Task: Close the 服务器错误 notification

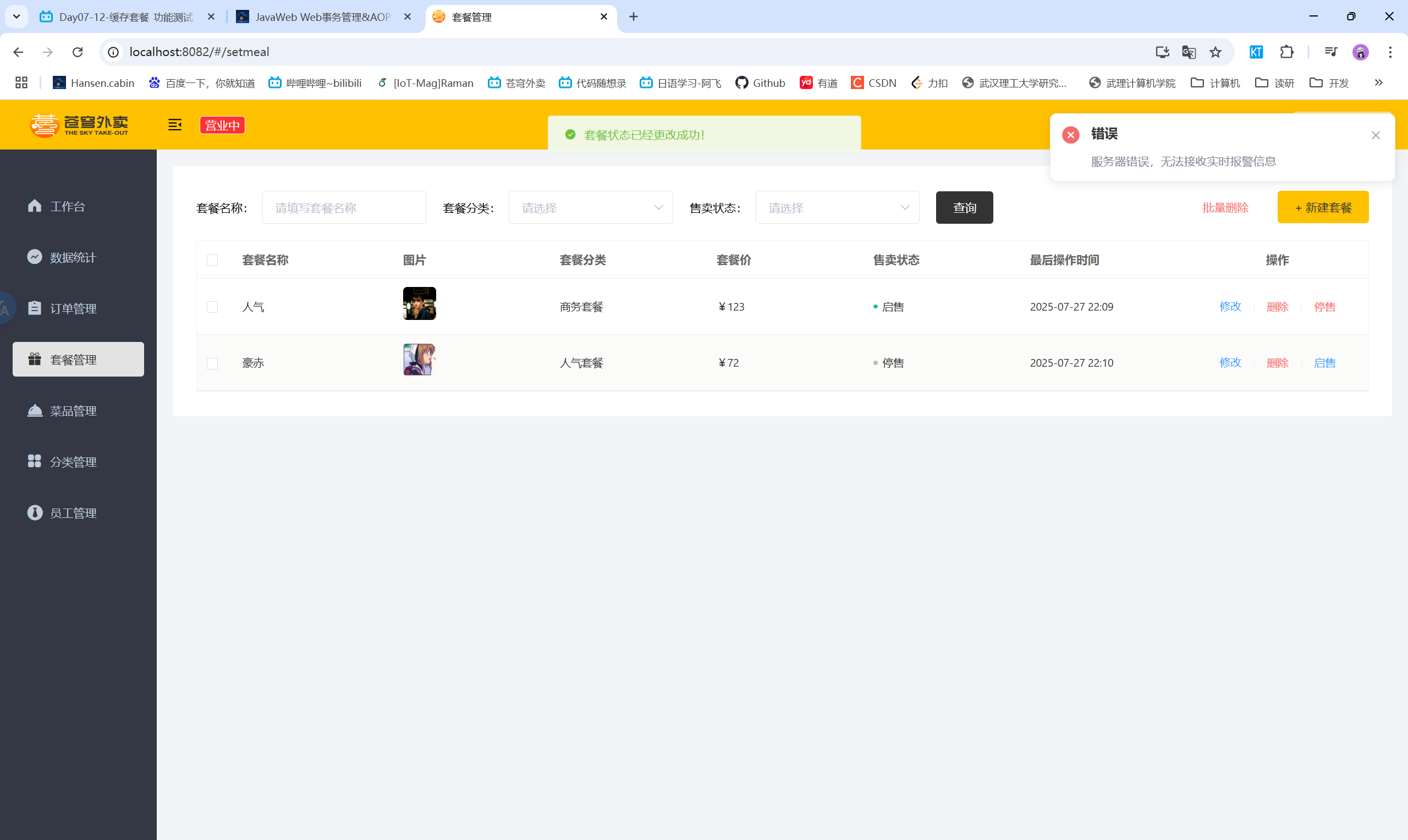Action: (1376, 135)
